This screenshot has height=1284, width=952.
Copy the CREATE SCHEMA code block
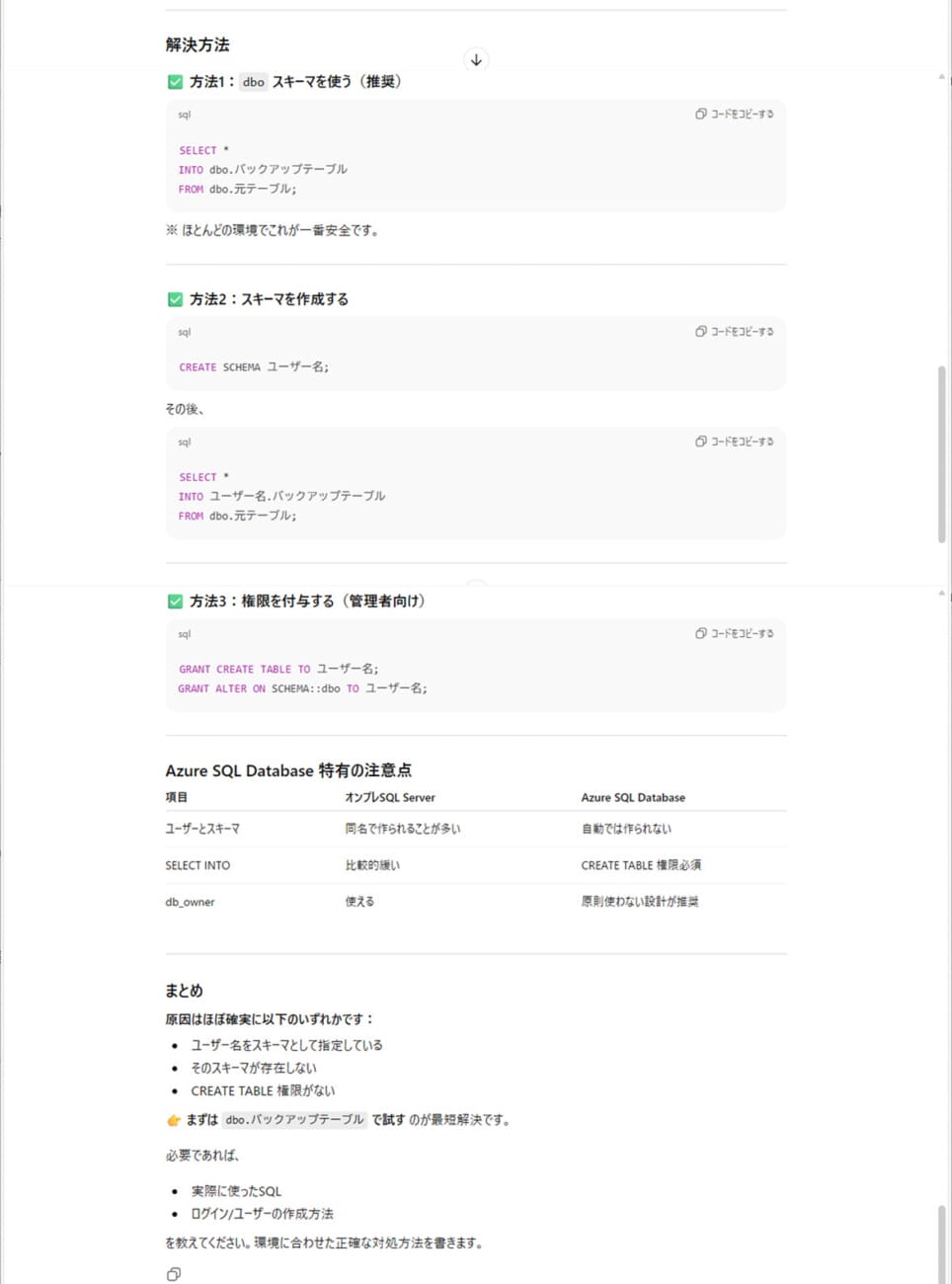pyautogui.click(x=734, y=332)
